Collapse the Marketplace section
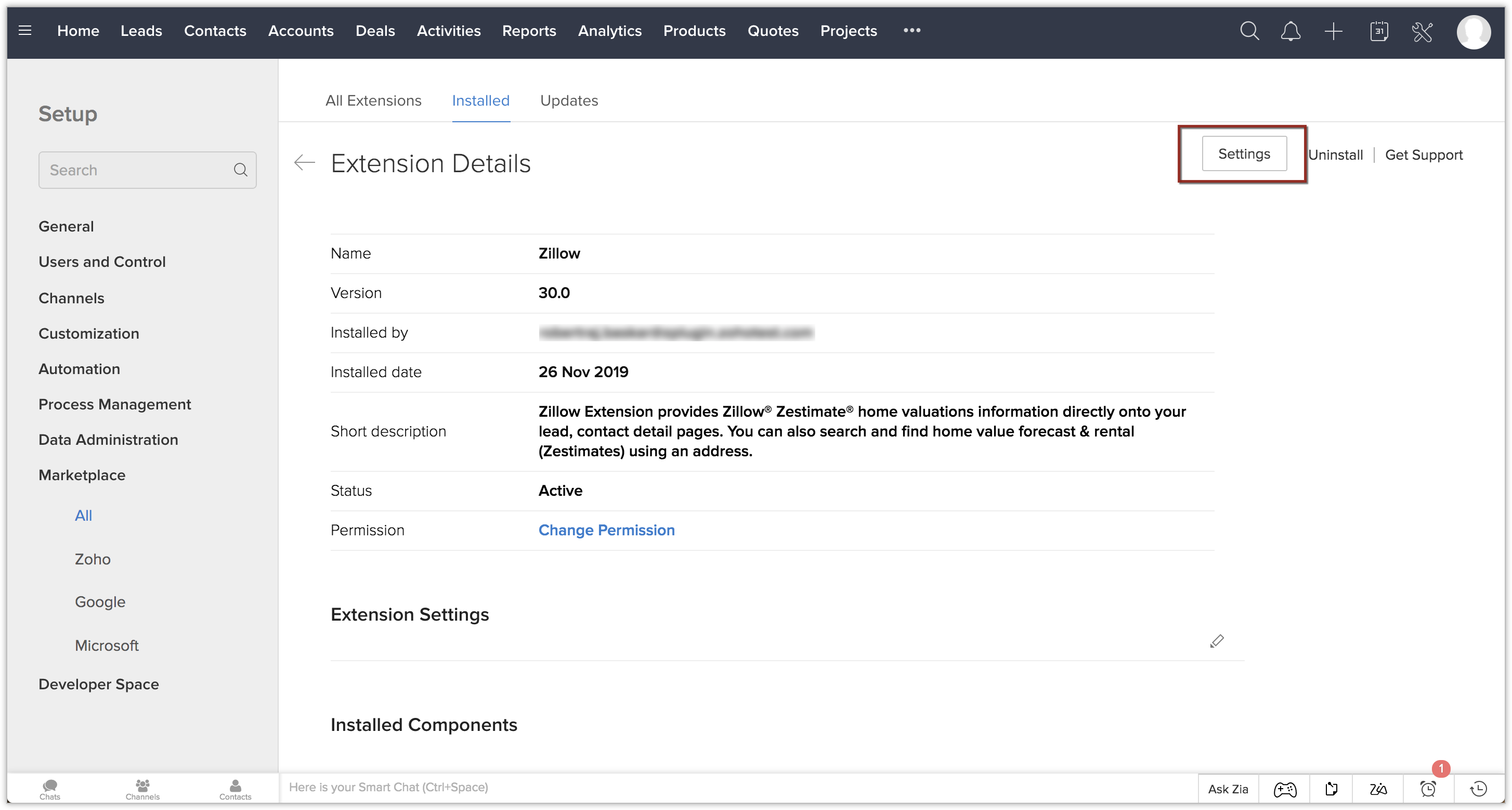Screen dimensions: 1512x810 (82, 475)
